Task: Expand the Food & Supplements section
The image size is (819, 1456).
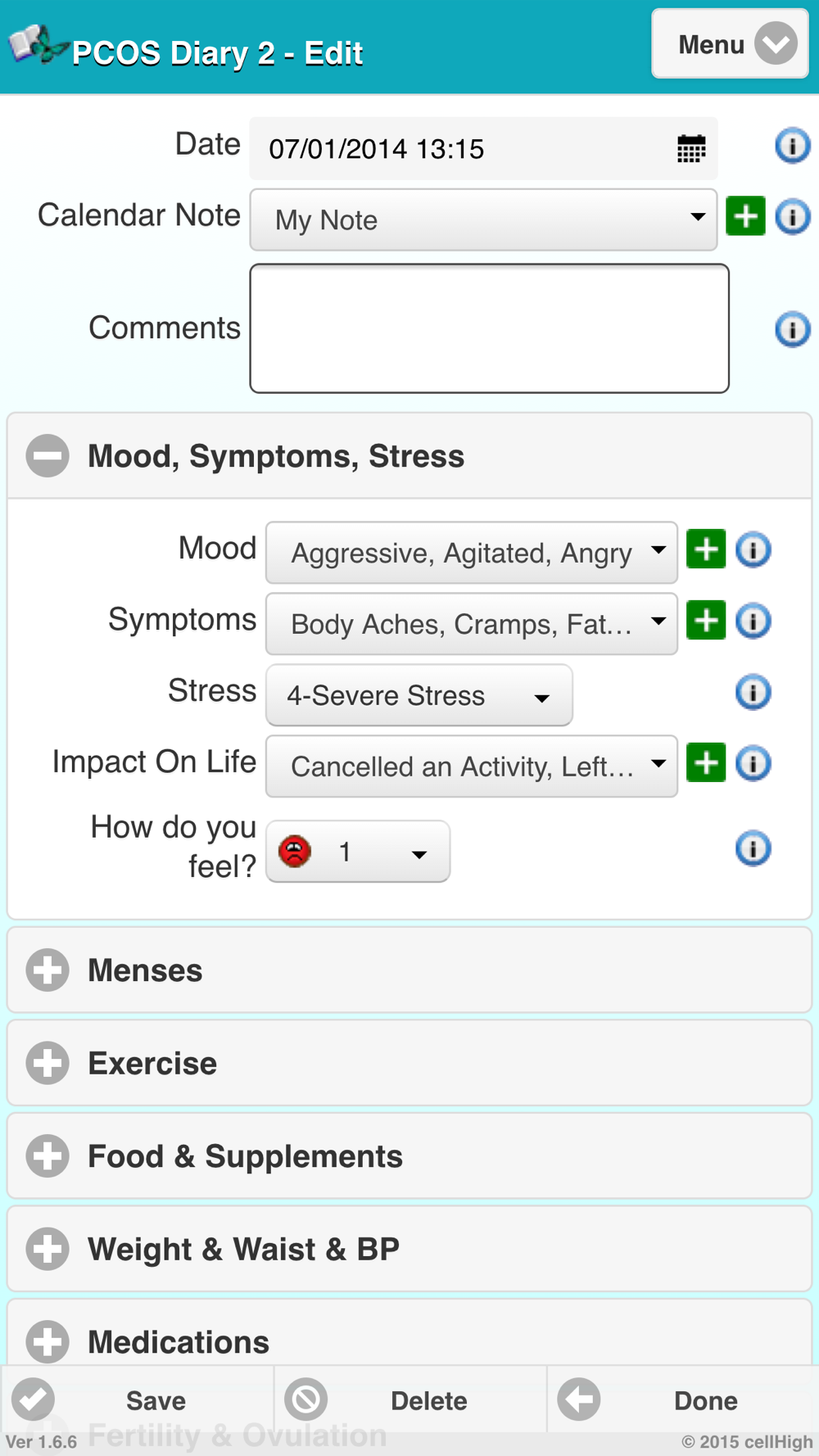Action: coord(48,1156)
